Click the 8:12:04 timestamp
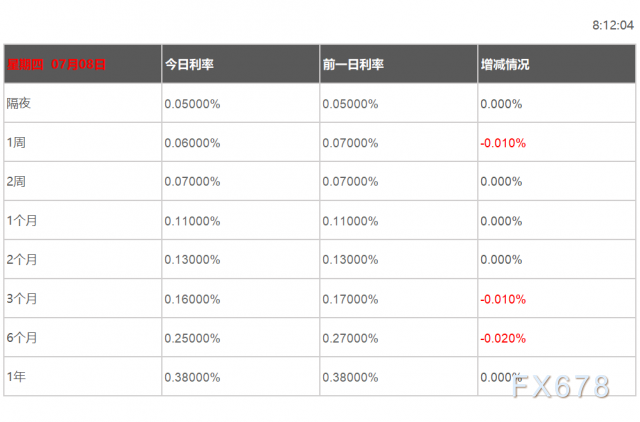The height and width of the screenshot is (422, 640). 613,25
